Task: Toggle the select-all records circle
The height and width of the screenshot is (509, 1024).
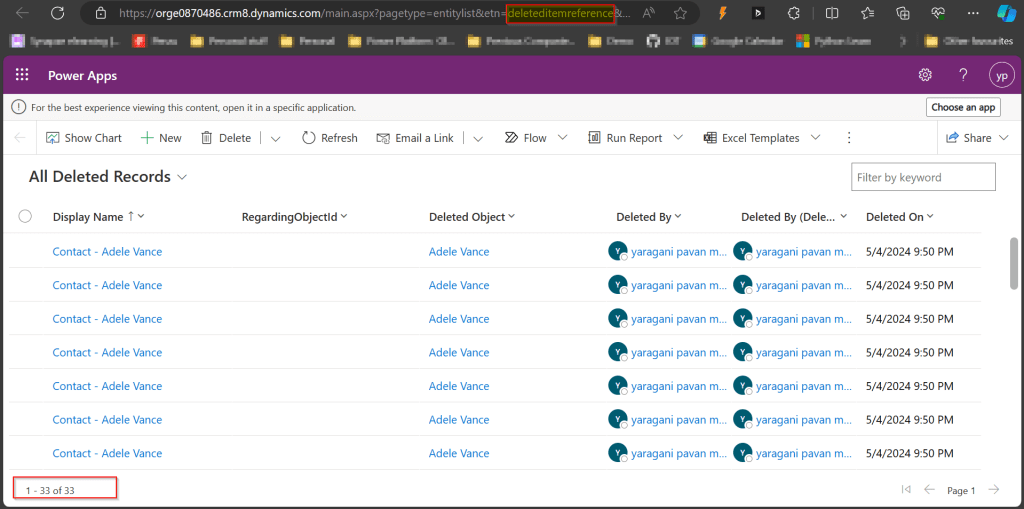Action: click(x=25, y=216)
